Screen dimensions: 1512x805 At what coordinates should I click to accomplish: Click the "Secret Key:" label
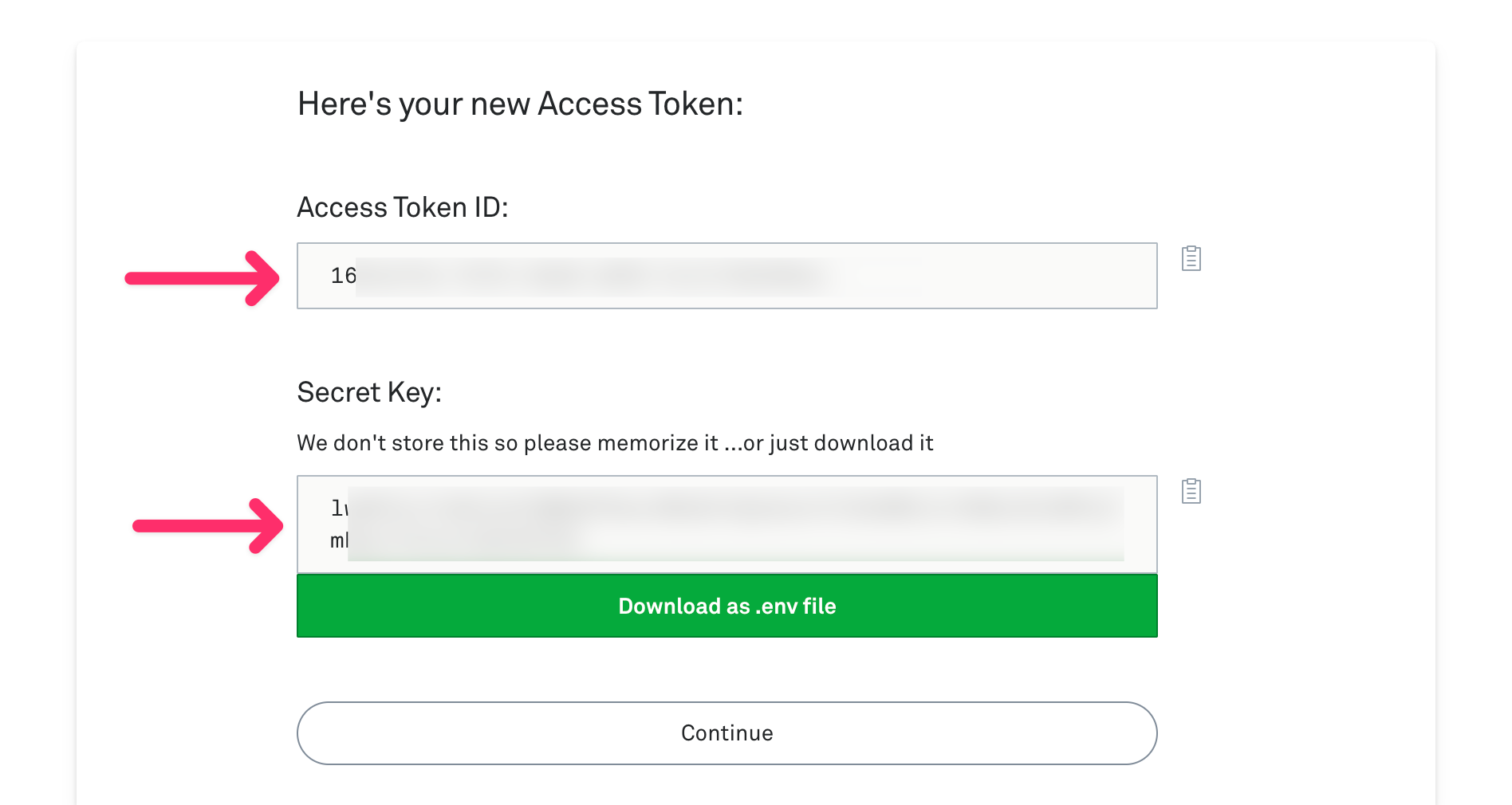pos(368,392)
